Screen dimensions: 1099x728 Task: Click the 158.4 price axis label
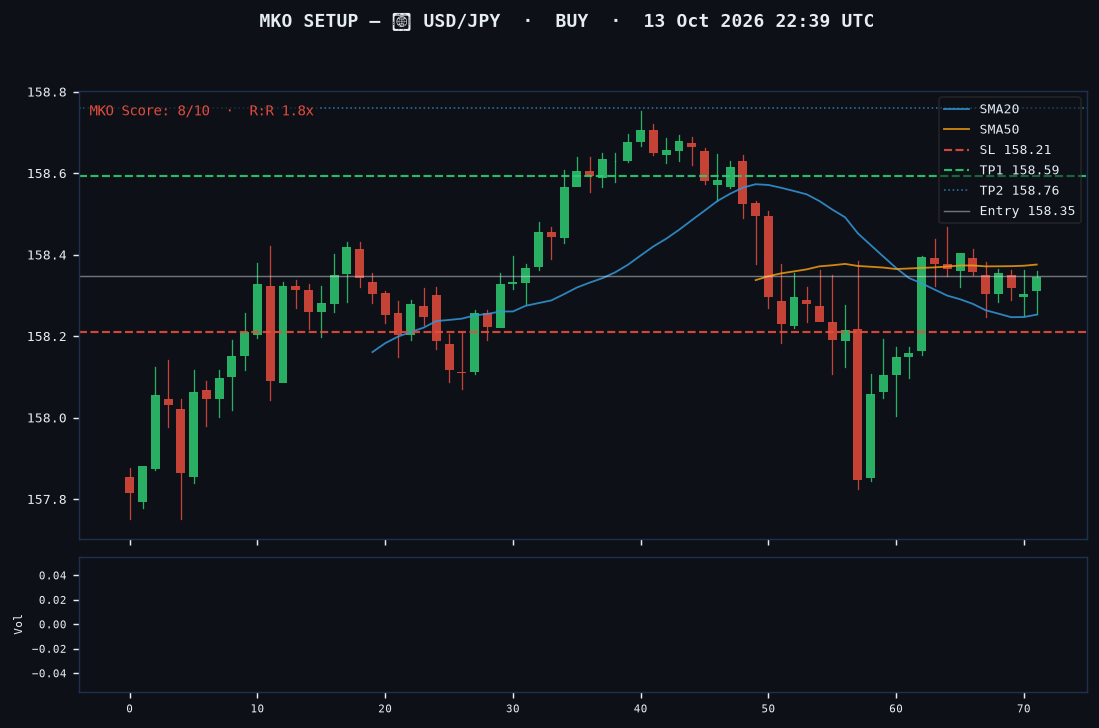coord(47,255)
